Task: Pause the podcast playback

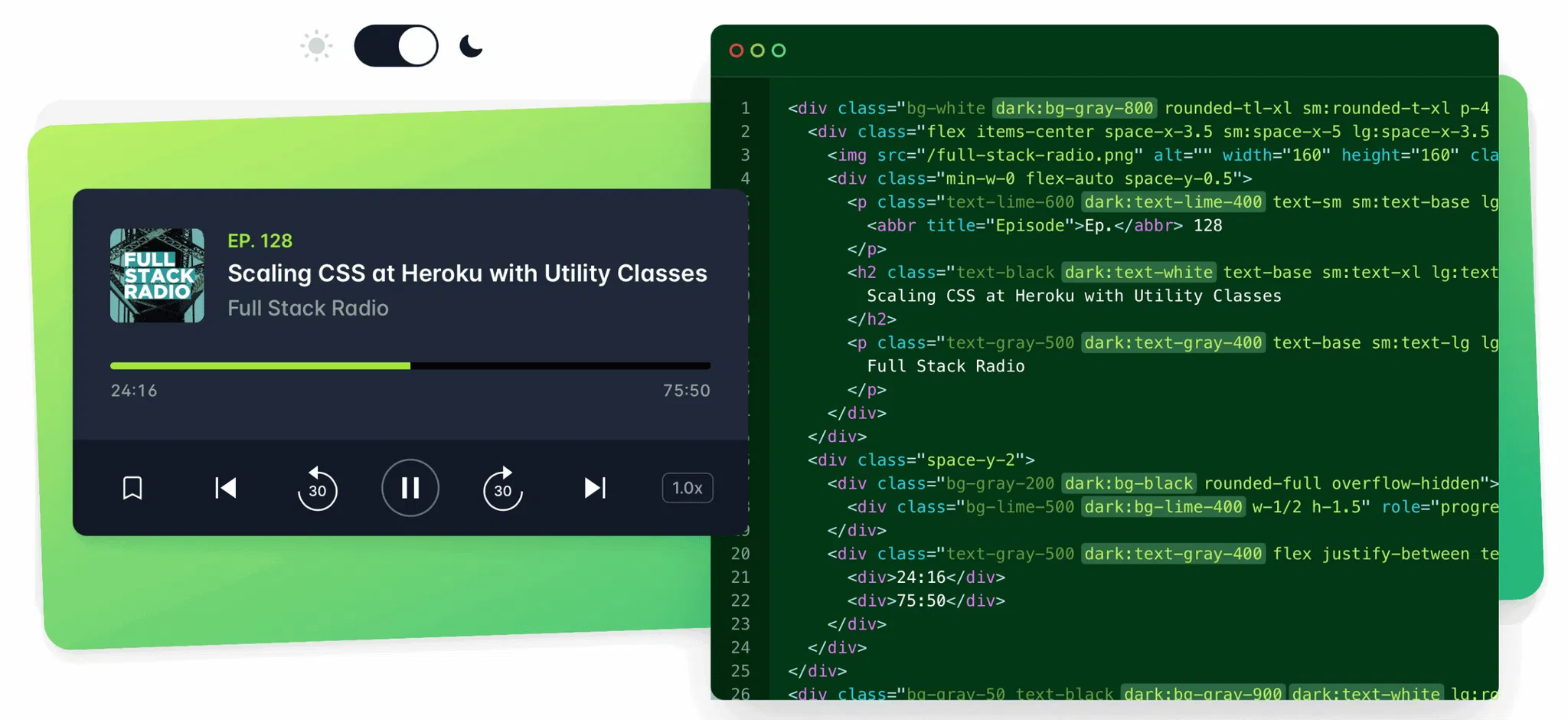Action: point(410,488)
